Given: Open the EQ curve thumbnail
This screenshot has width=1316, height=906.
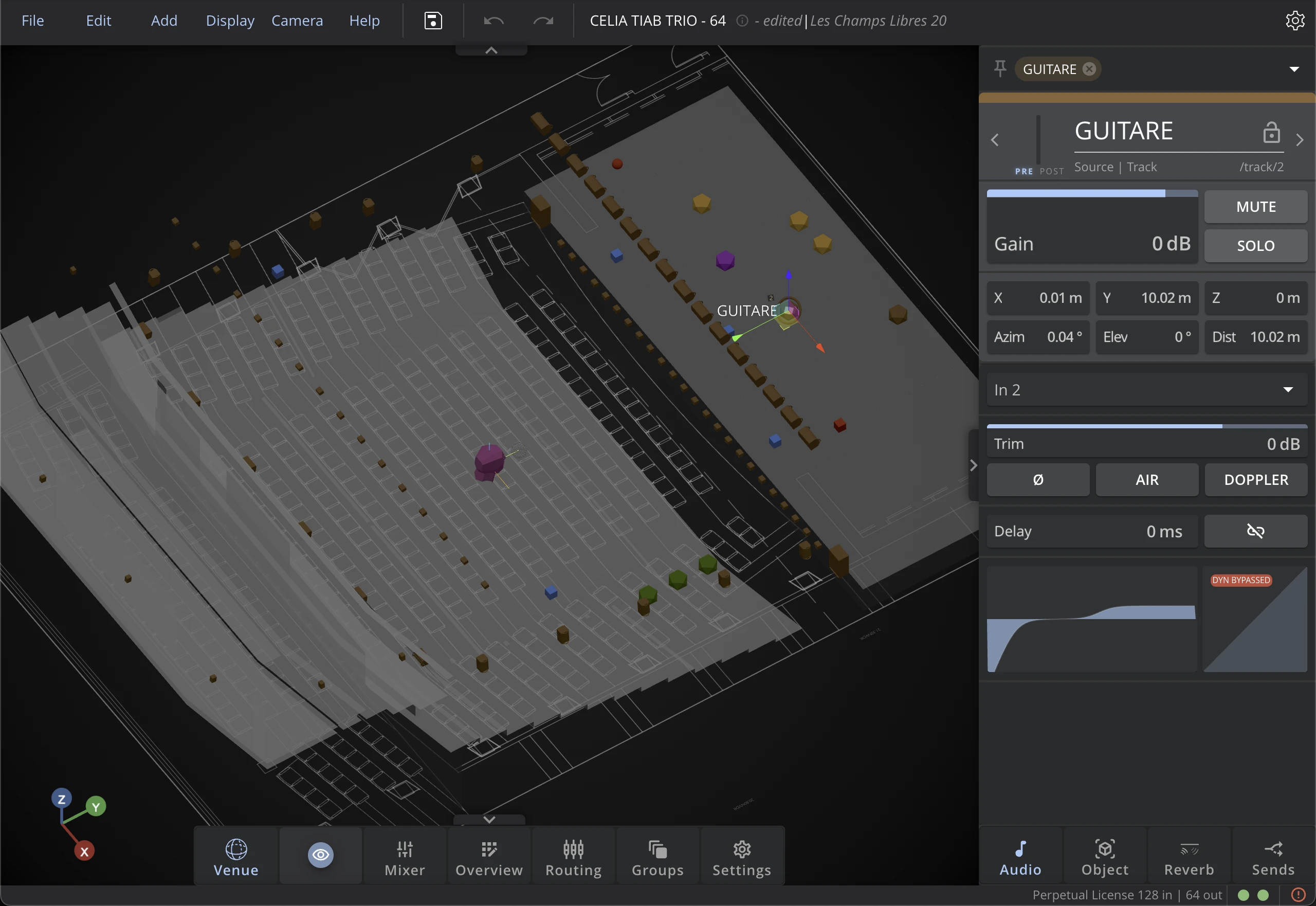Looking at the screenshot, I should (1092, 619).
